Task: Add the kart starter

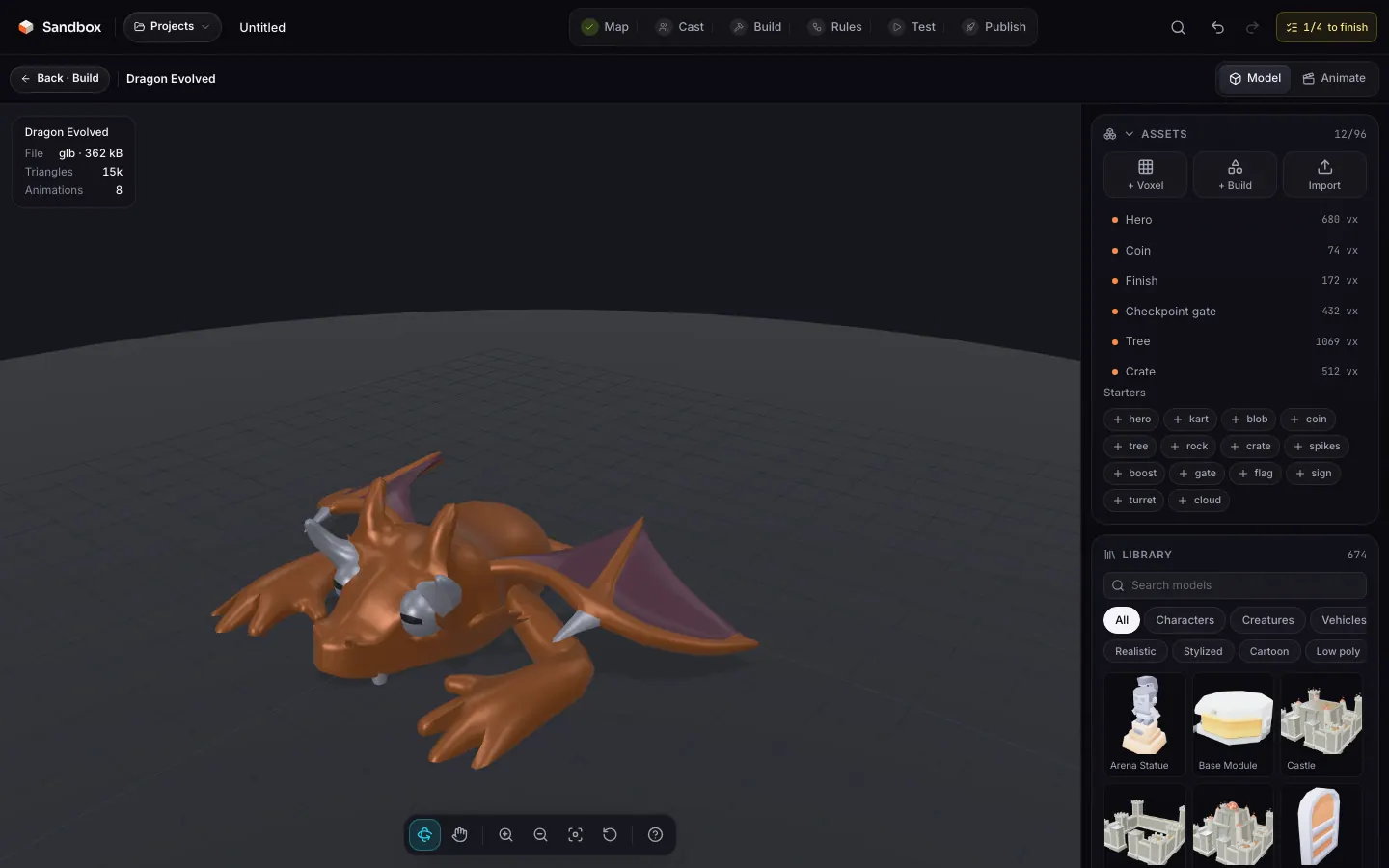Action: [1190, 420]
